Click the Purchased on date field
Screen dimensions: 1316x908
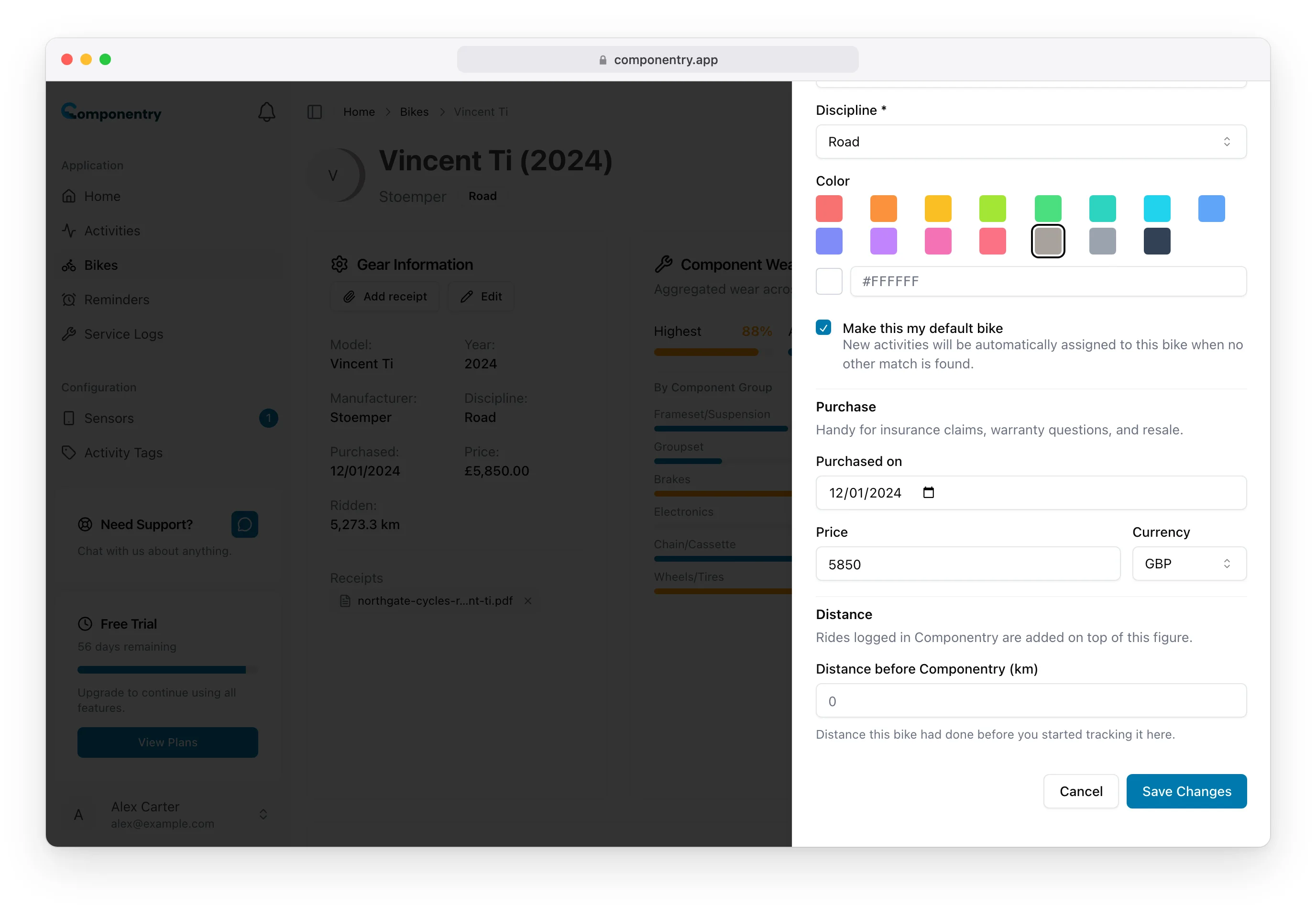(x=1031, y=493)
